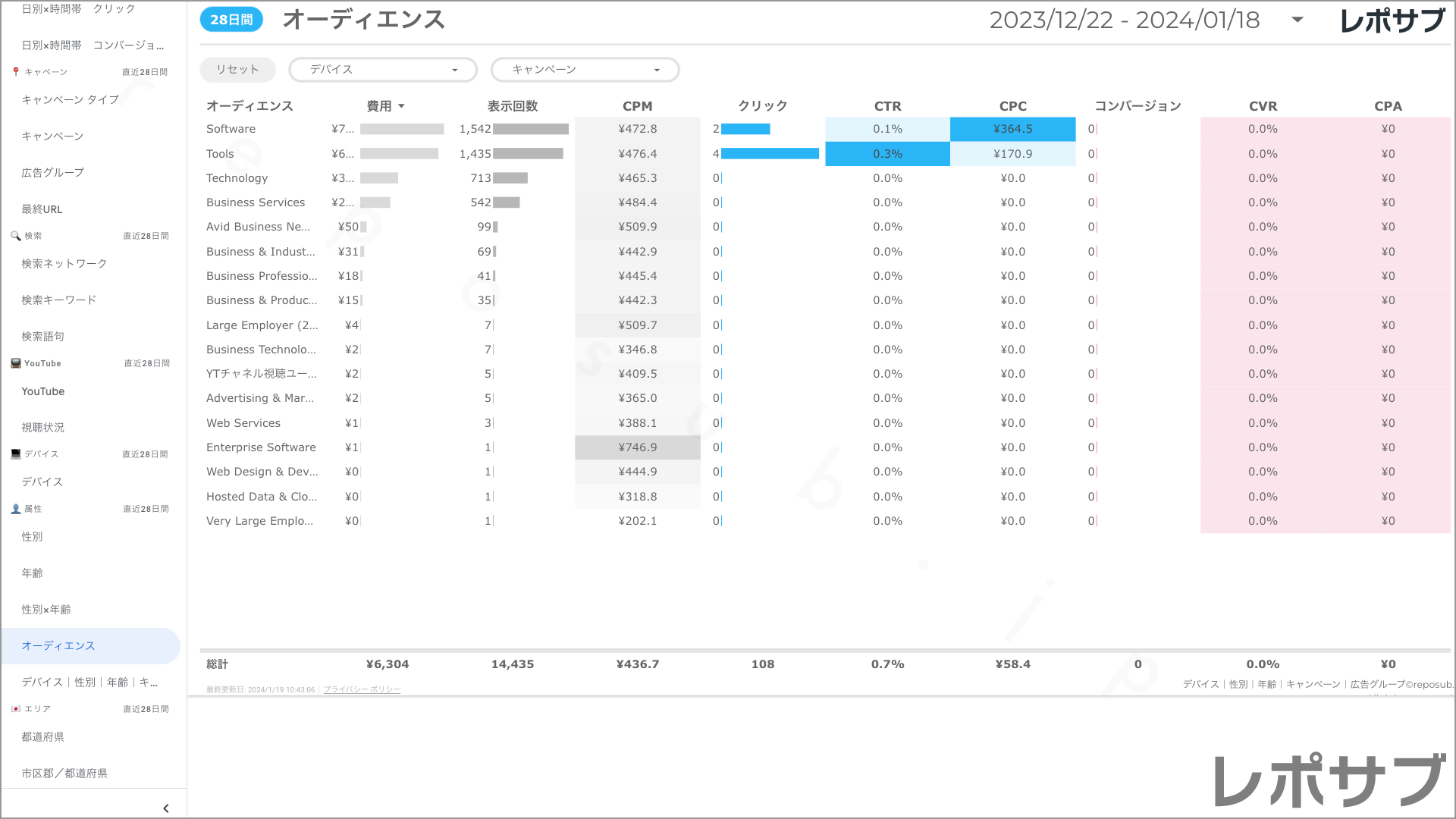Select the オーディエンス sidebar item
1456x819 pixels.
click(x=58, y=646)
